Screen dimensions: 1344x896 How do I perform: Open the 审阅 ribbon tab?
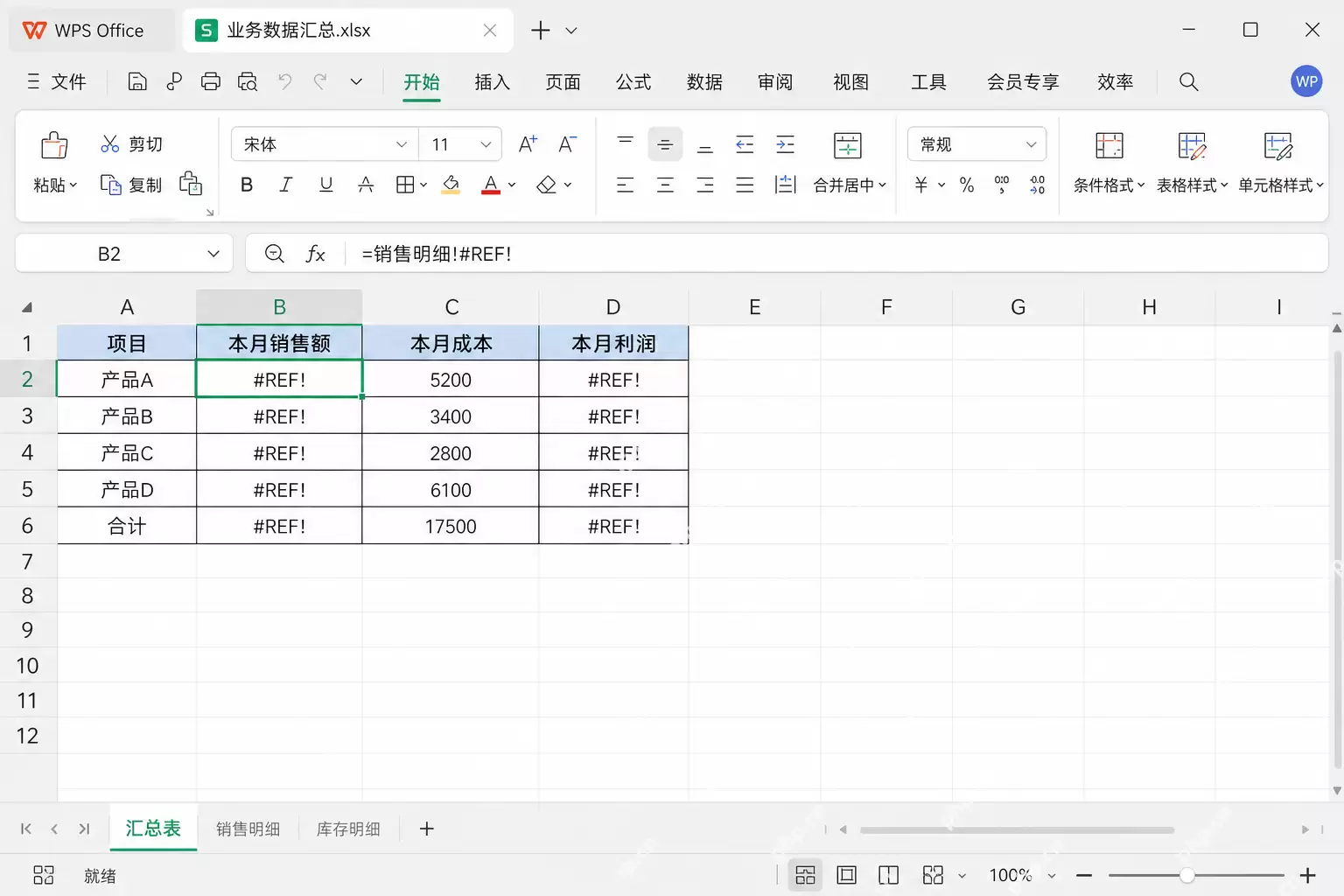click(x=775, y=81)
